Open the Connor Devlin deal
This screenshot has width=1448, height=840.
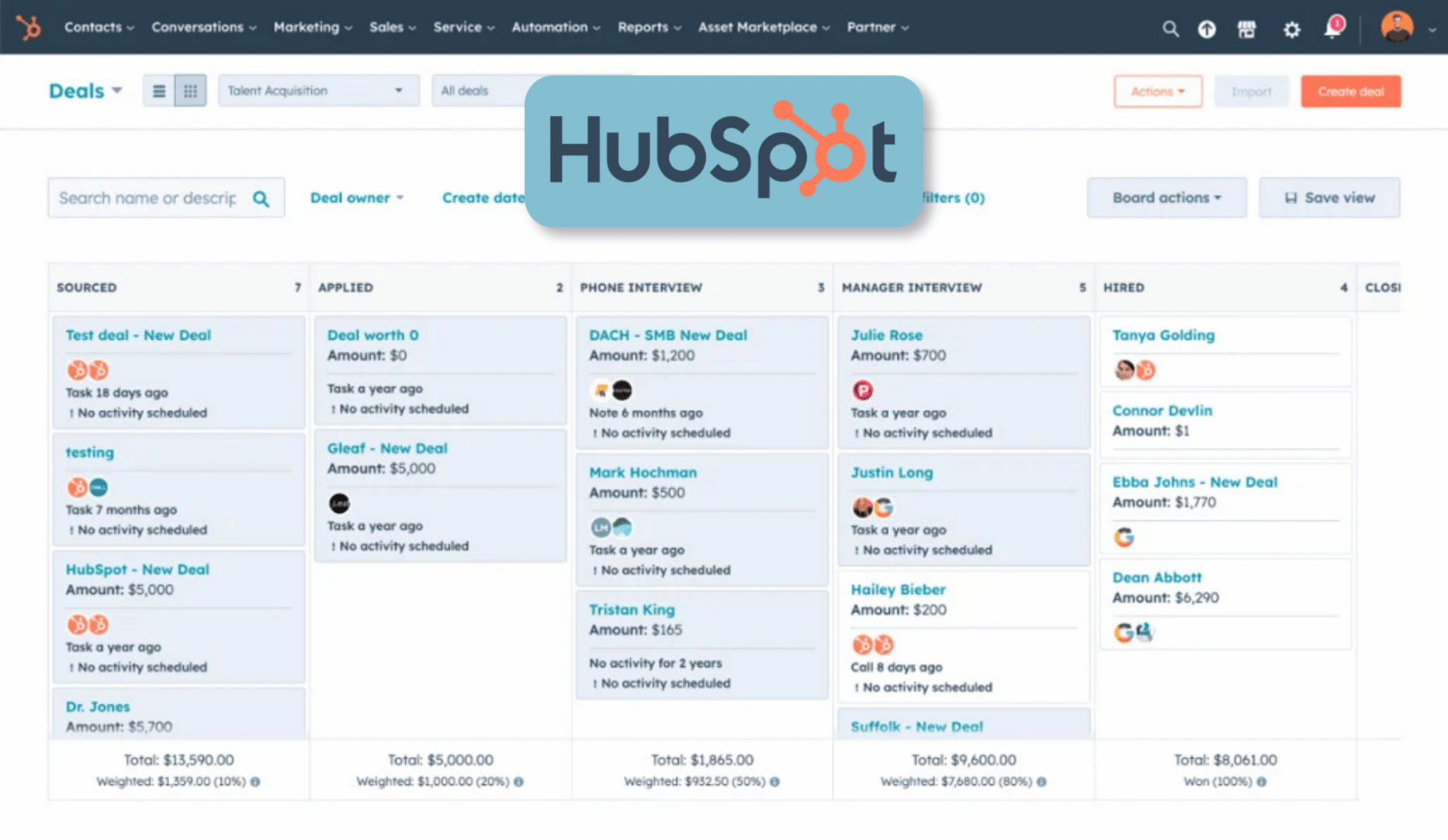[x=1162, y=411]
